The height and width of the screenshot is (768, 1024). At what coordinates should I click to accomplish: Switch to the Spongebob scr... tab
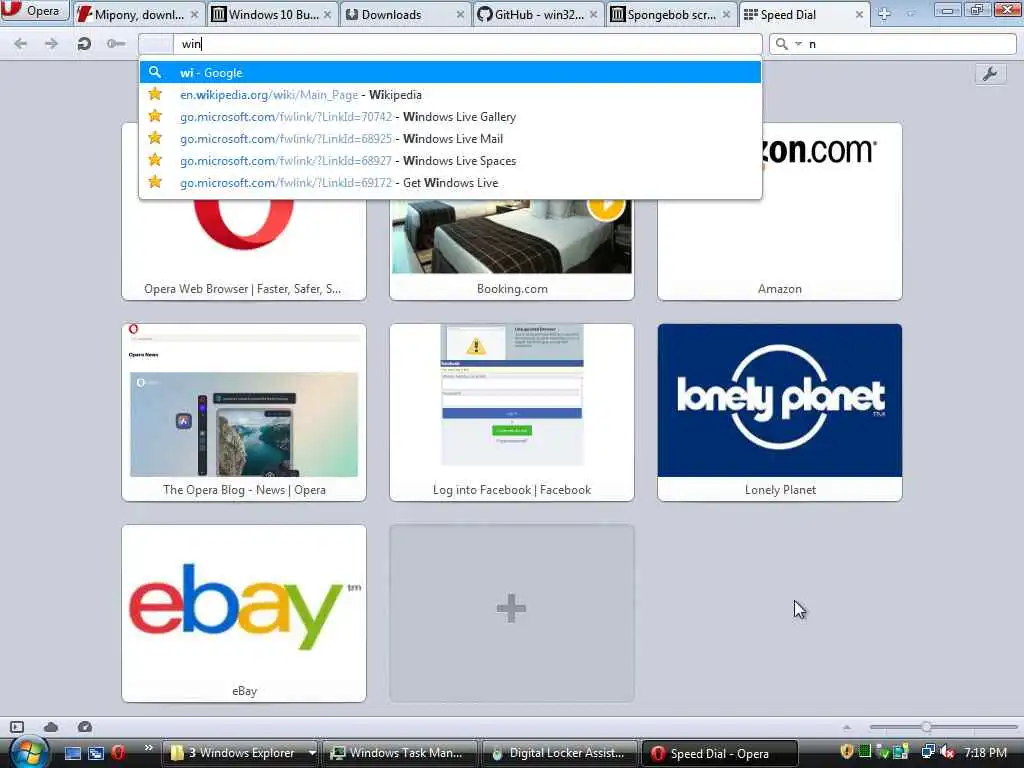671,14
